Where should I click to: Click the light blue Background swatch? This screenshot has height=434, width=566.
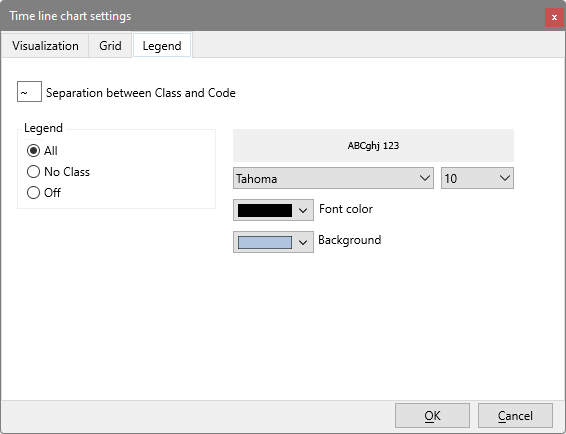coord(265,242)
